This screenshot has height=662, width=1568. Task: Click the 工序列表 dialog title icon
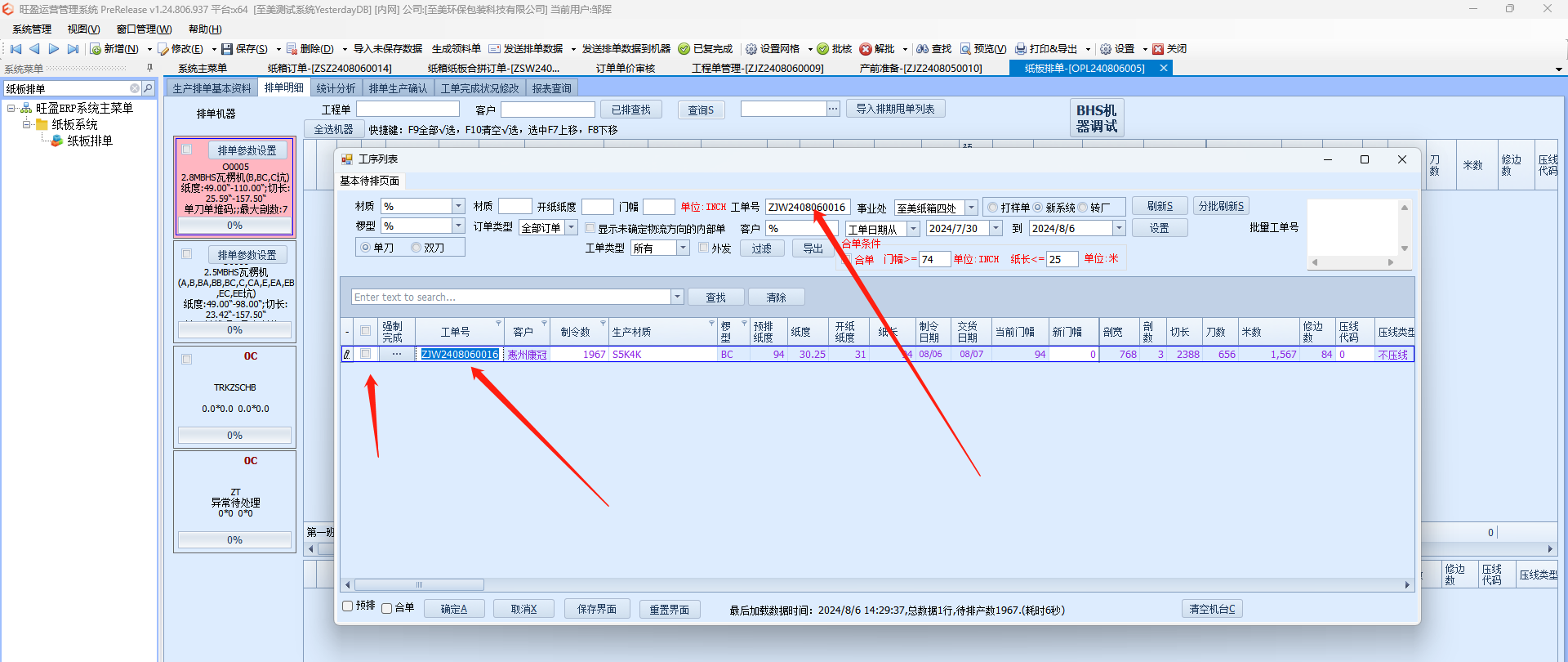(x=347, y=159)
